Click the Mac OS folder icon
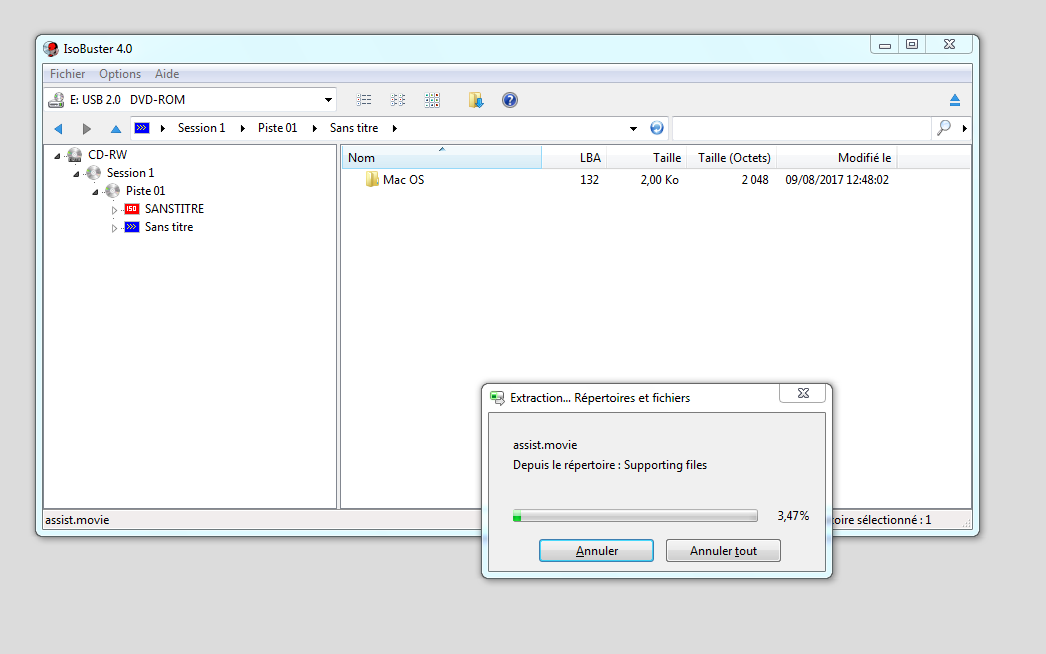The height and width of the screenshot is (654, 1046). (372, 180)
